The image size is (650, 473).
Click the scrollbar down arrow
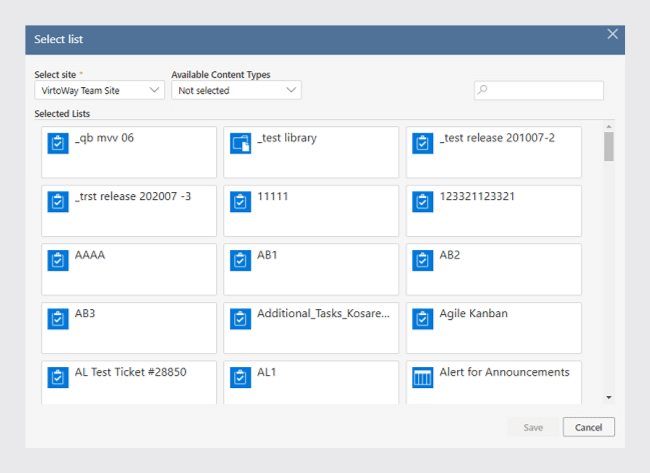click(x=609, y=398)
